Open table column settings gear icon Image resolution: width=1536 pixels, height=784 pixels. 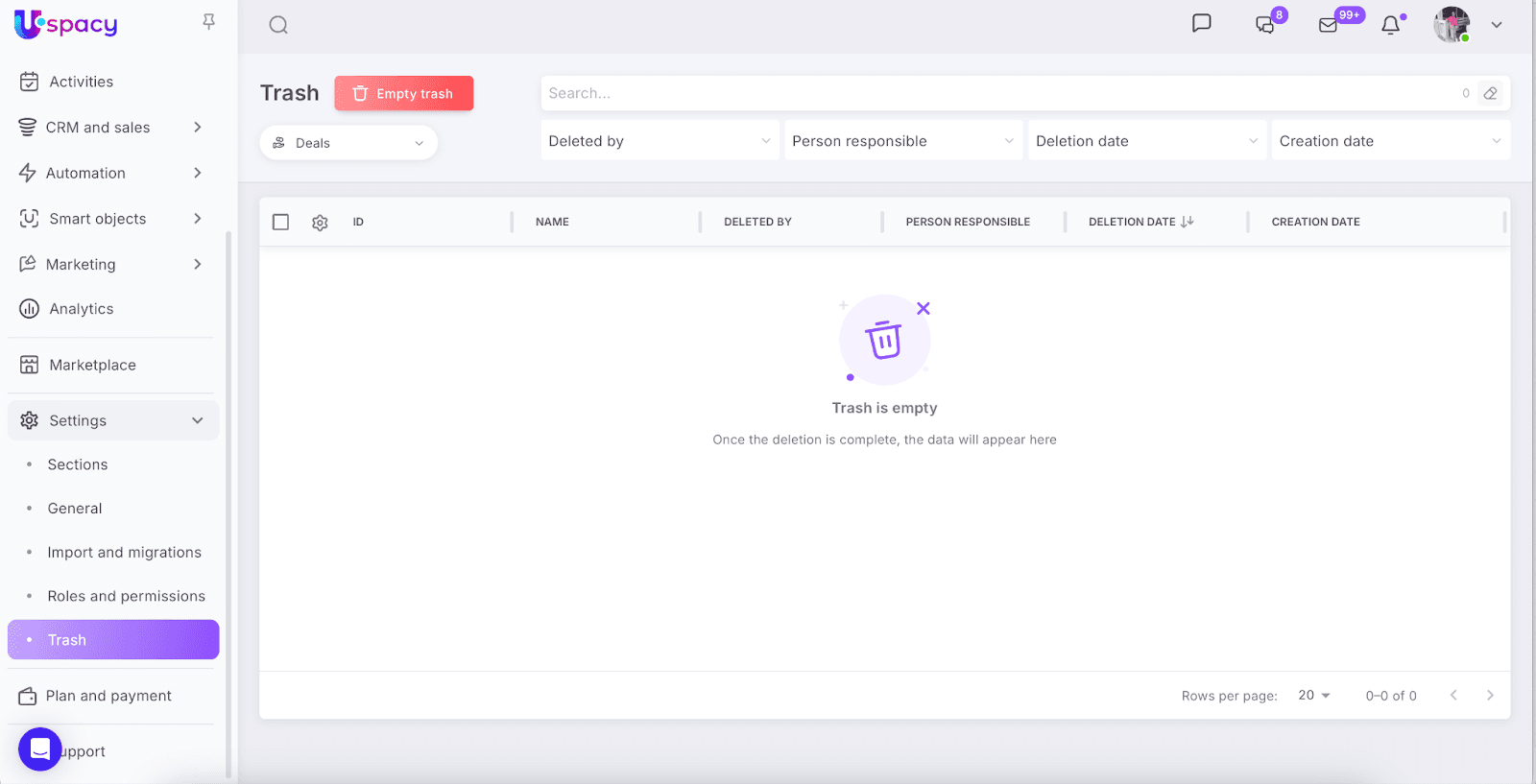click(x=320, y=223)
